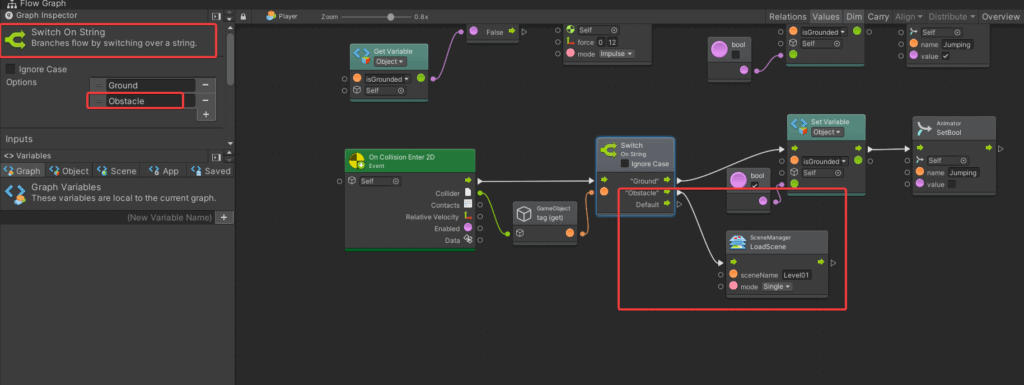This screenshot has height=385, width=1024.
Task: Click the Get Variable node icon
Action: pyautogui.click(x=362, y=56)
